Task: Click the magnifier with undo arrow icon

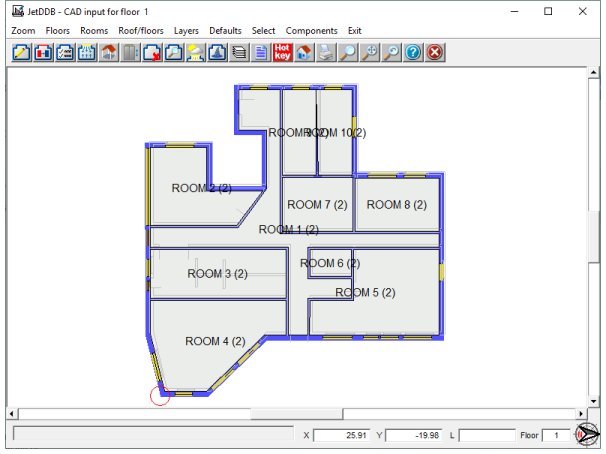Action: [392, 52]
